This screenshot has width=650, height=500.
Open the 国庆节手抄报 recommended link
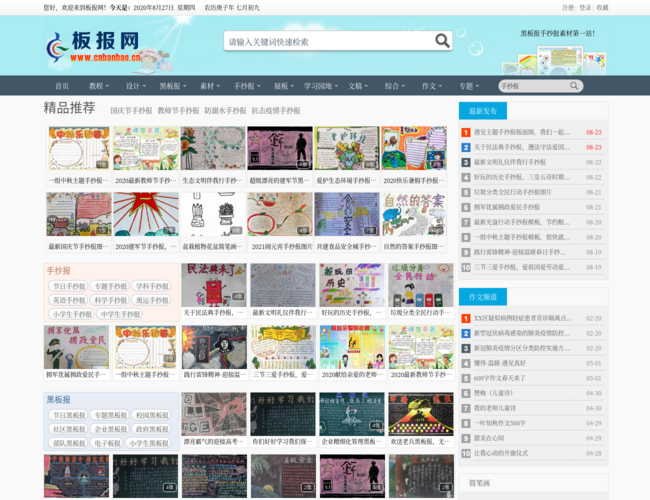(131, 111)
